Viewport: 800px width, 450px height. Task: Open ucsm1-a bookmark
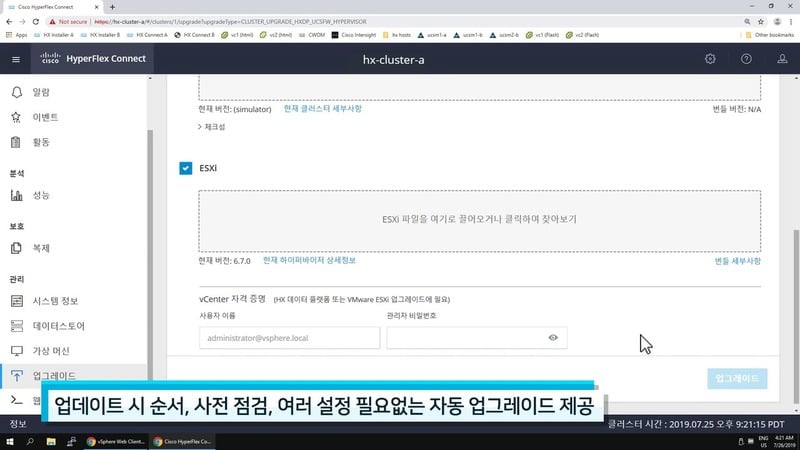(x=432, y=35)
